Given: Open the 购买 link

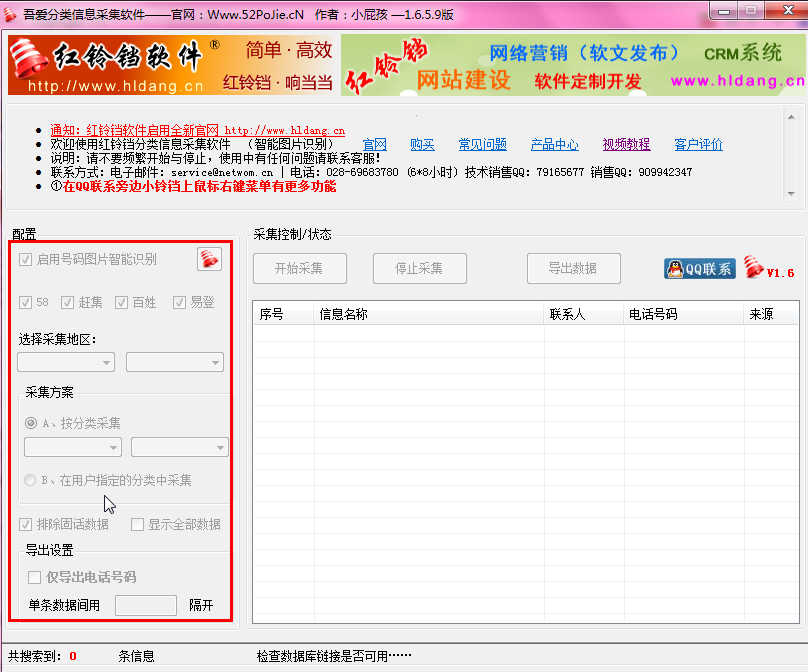Looking at the screenshot, I should click(423, 145).
